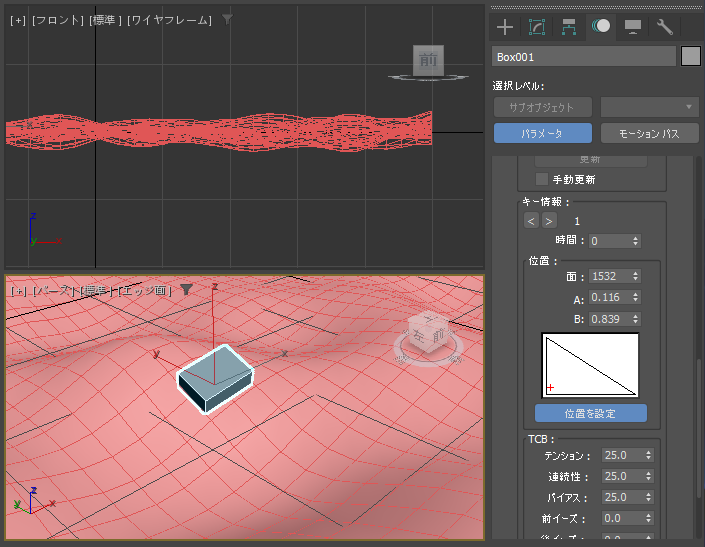The width and height of the screenshot is (705, 547).
Task: Click the red cross in triangle position preview
Action: point(550,387)
